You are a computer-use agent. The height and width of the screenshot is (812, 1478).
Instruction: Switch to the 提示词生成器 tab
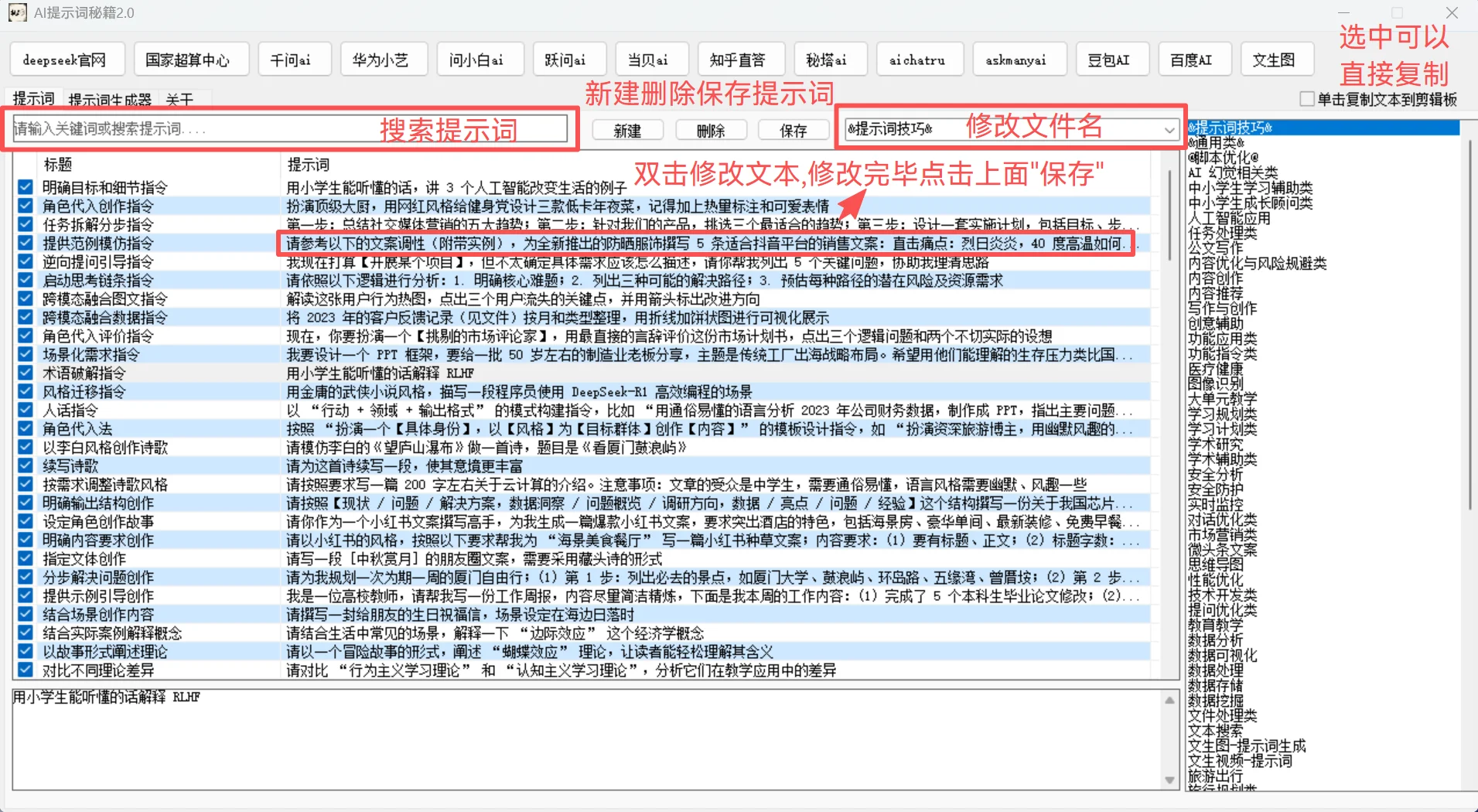[110, 100]
